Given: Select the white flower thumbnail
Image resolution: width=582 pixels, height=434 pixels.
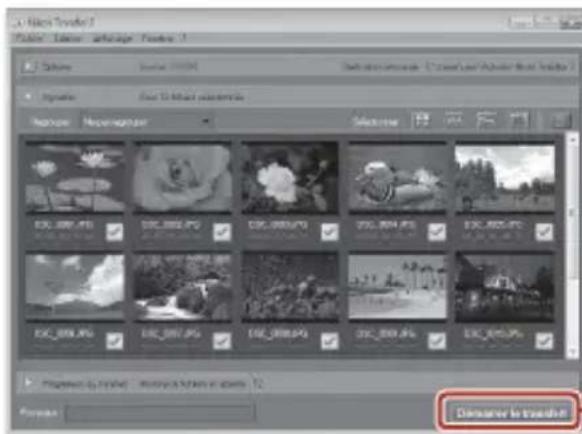Looking at the screenshot, I should pos(290,177).
